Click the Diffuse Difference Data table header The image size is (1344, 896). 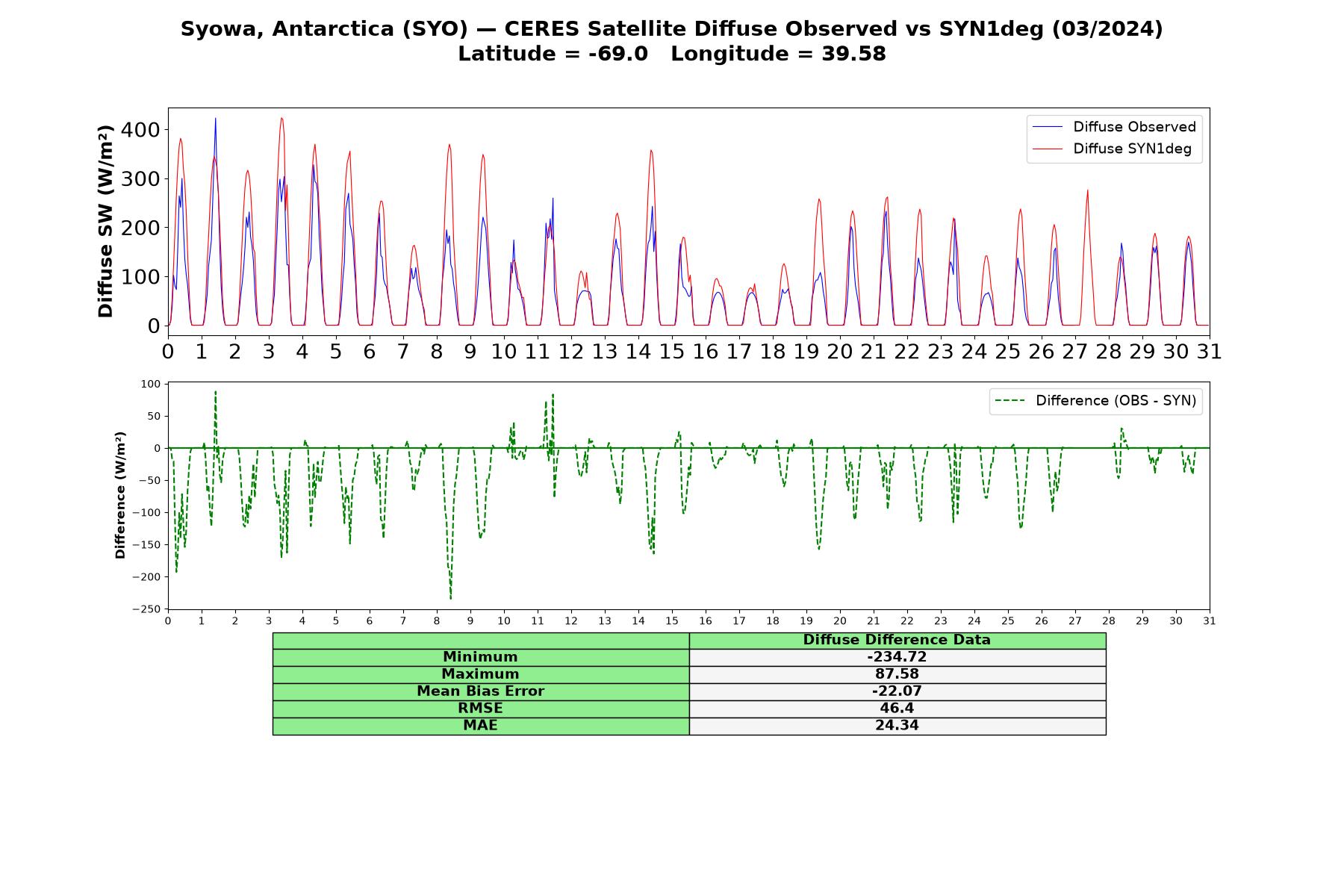click(897, 641)
